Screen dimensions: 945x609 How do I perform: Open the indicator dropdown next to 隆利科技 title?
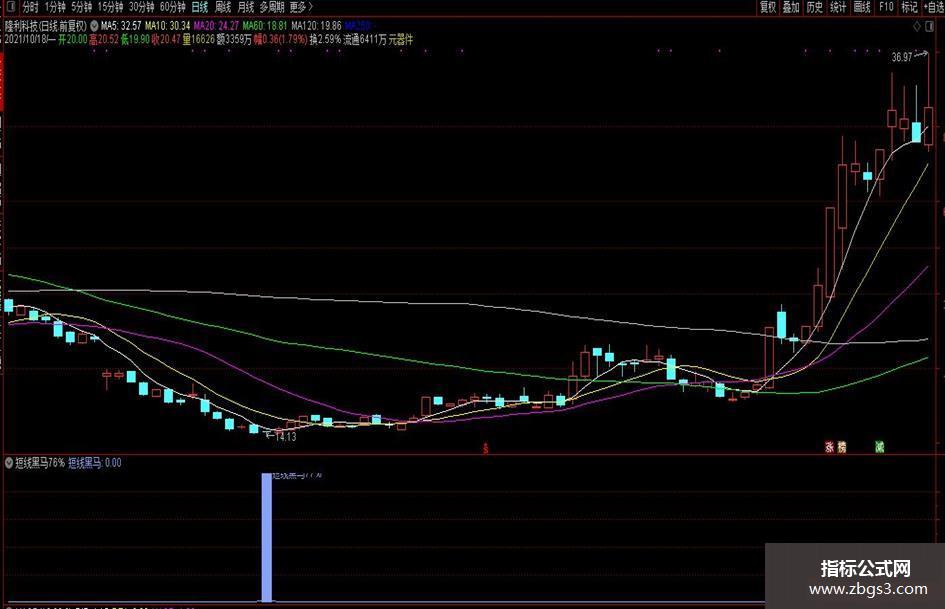click(94, 26)
